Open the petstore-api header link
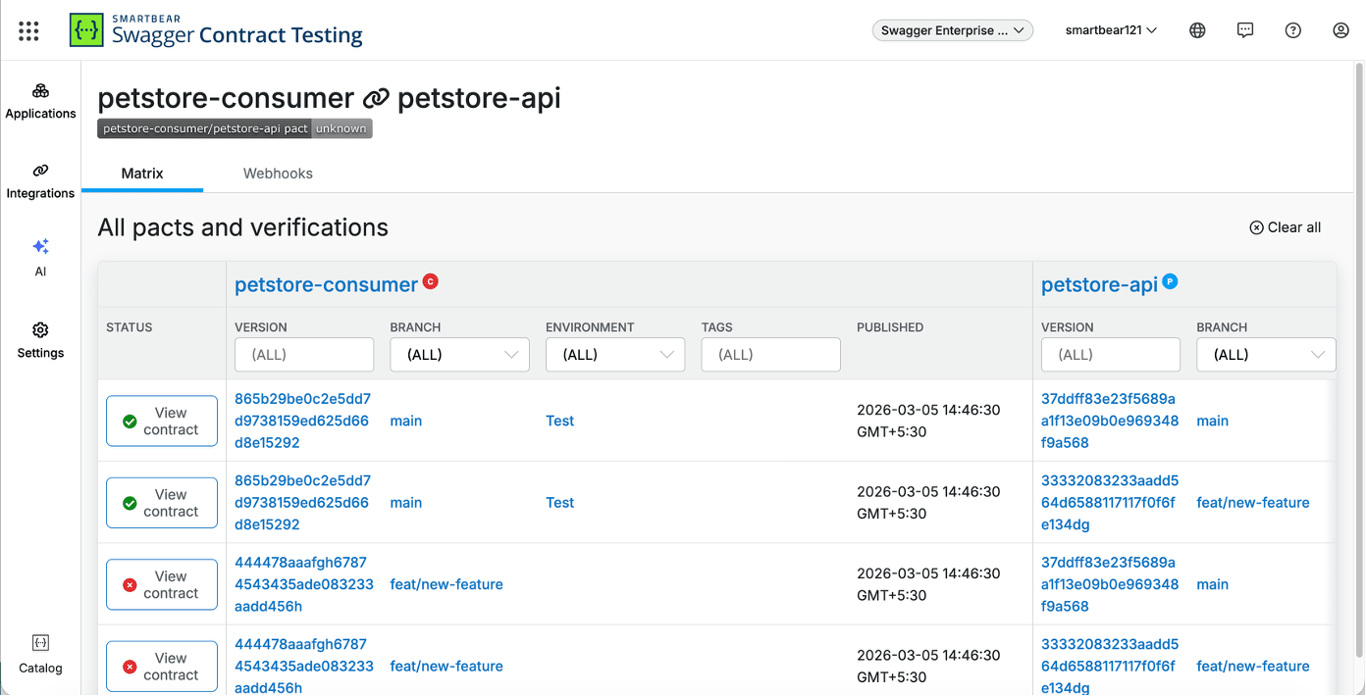This screenshot has height=696, width=1366. click(1099, 285)
